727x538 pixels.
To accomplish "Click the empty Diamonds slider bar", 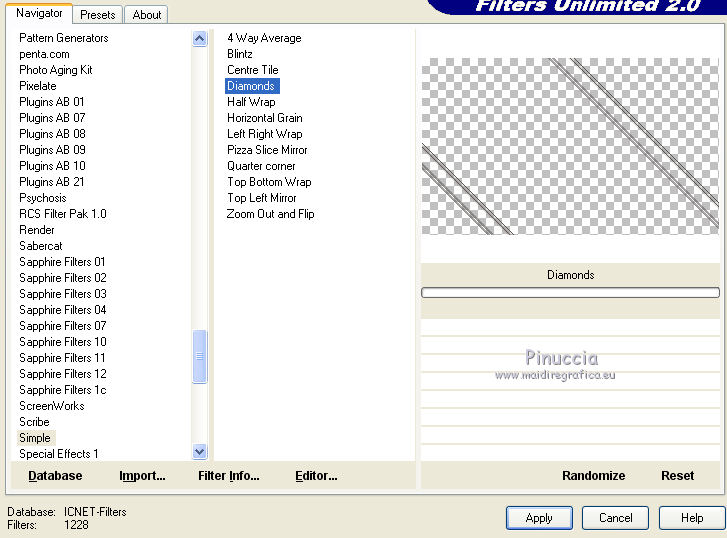I will (x=570, y=292).
